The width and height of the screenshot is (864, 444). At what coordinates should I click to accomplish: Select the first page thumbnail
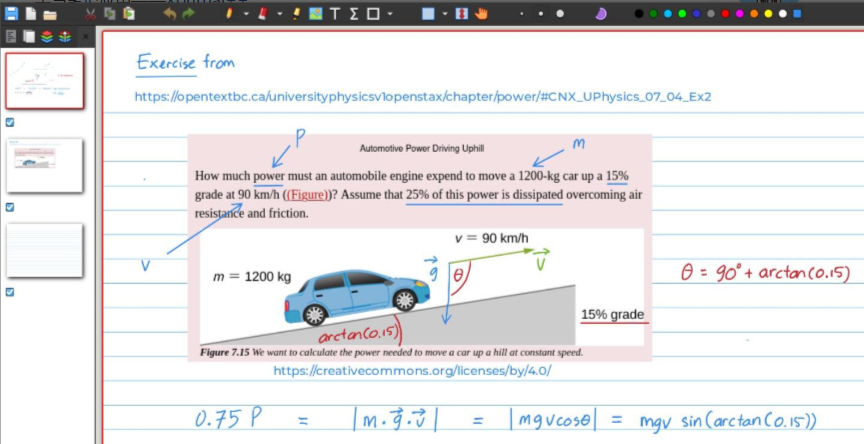45,81
